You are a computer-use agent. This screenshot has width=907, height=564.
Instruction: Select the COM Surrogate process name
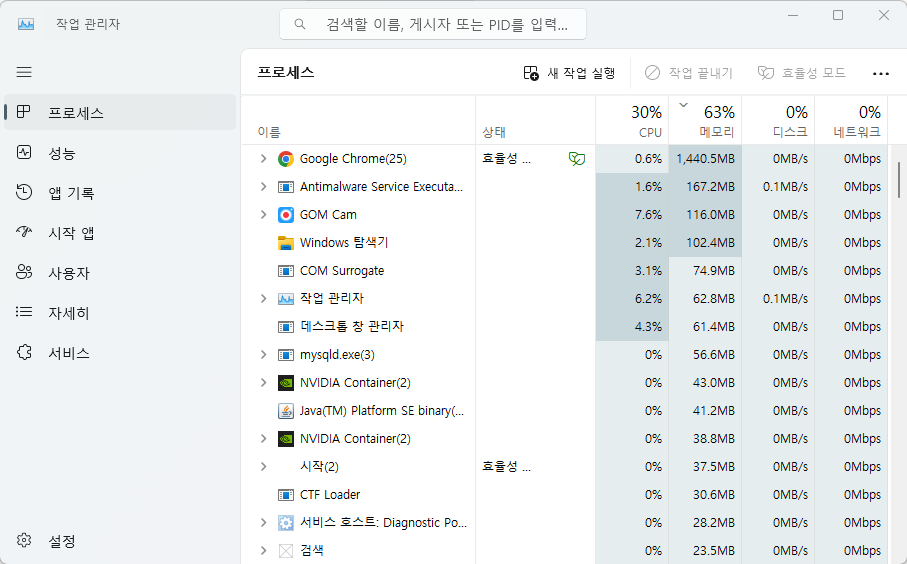(342, 271)
